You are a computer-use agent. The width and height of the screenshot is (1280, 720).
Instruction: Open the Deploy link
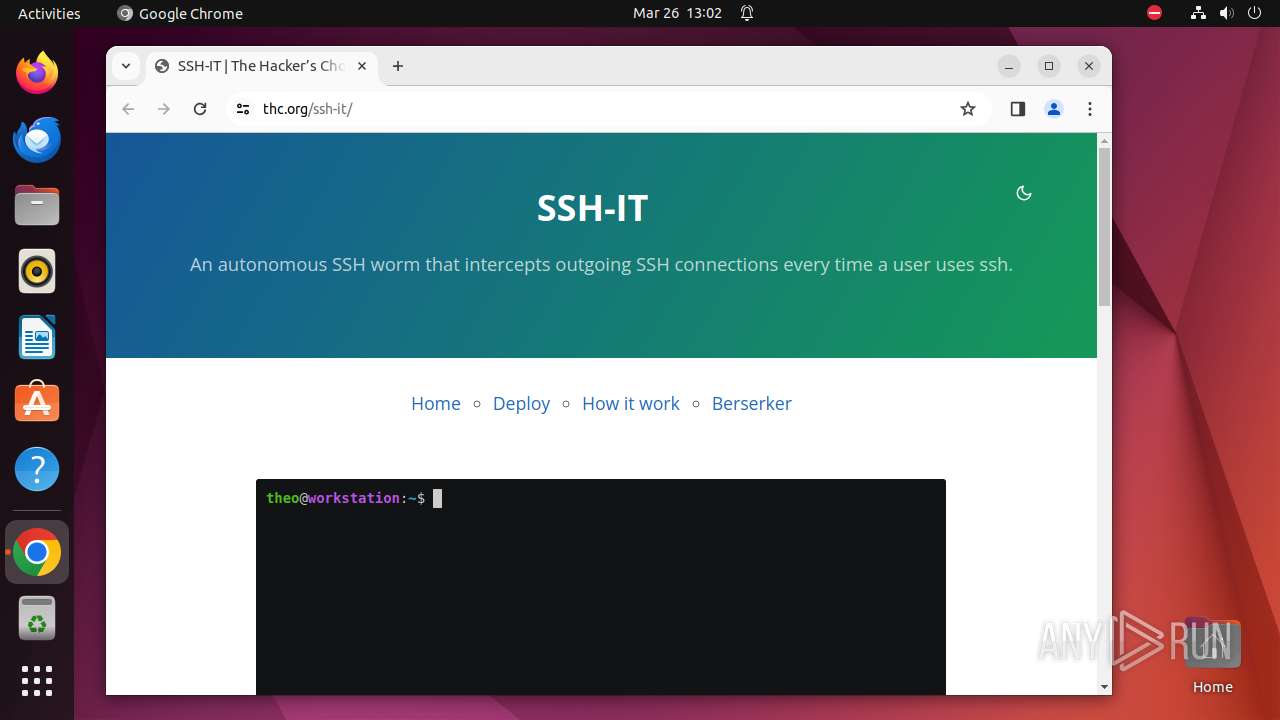tap(521, 403)
